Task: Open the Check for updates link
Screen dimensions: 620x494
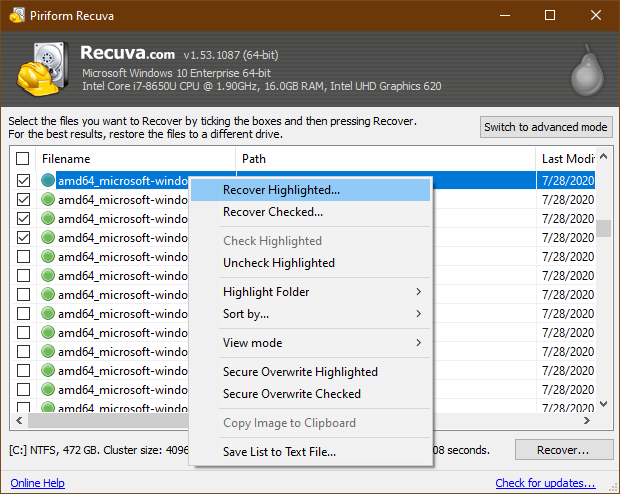Action: click(x=545, y=483)
